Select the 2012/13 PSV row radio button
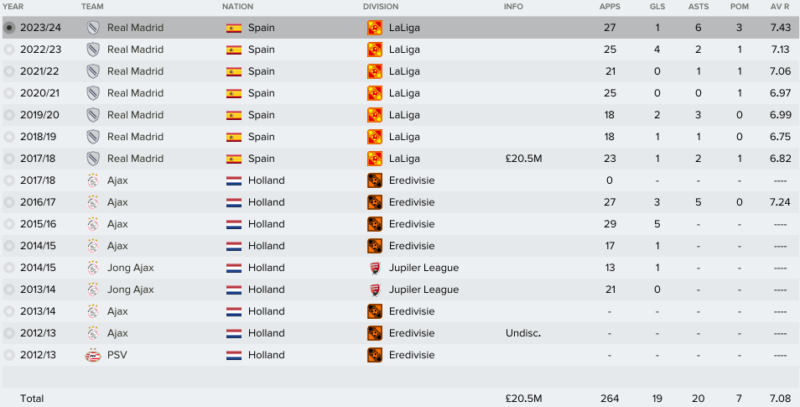 pyautogui.click(x=9, y=355)
